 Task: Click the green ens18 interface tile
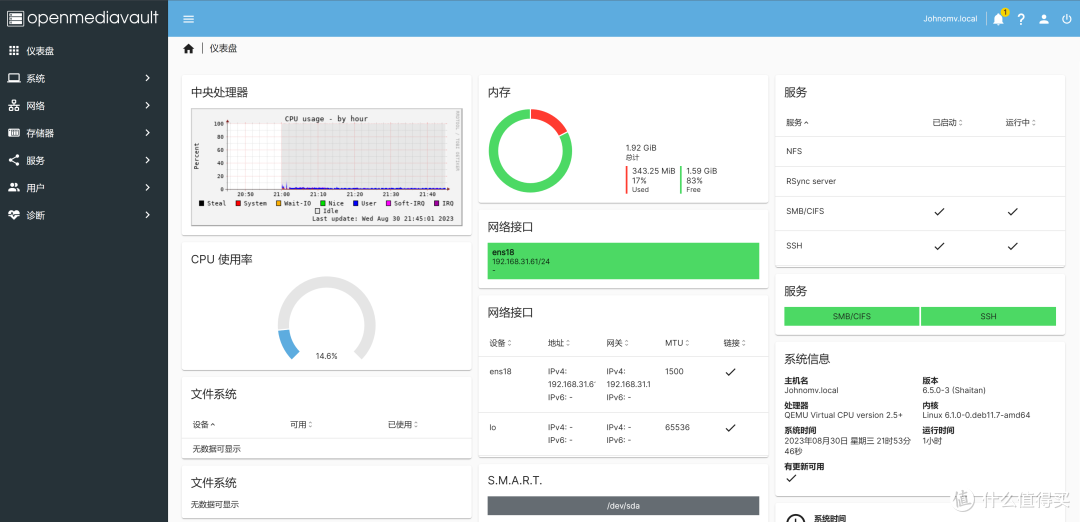coord(623,261)
